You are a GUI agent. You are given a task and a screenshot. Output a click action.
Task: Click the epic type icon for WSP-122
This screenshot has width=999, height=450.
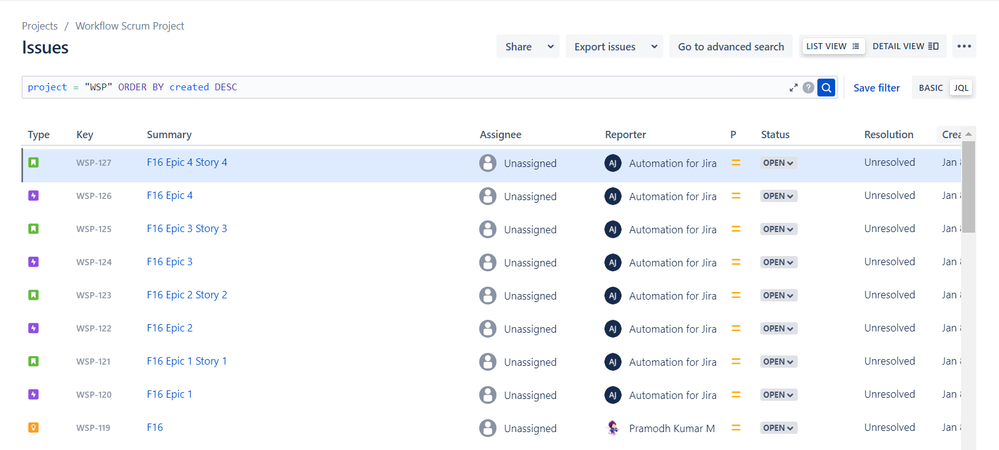click(34, 328)
